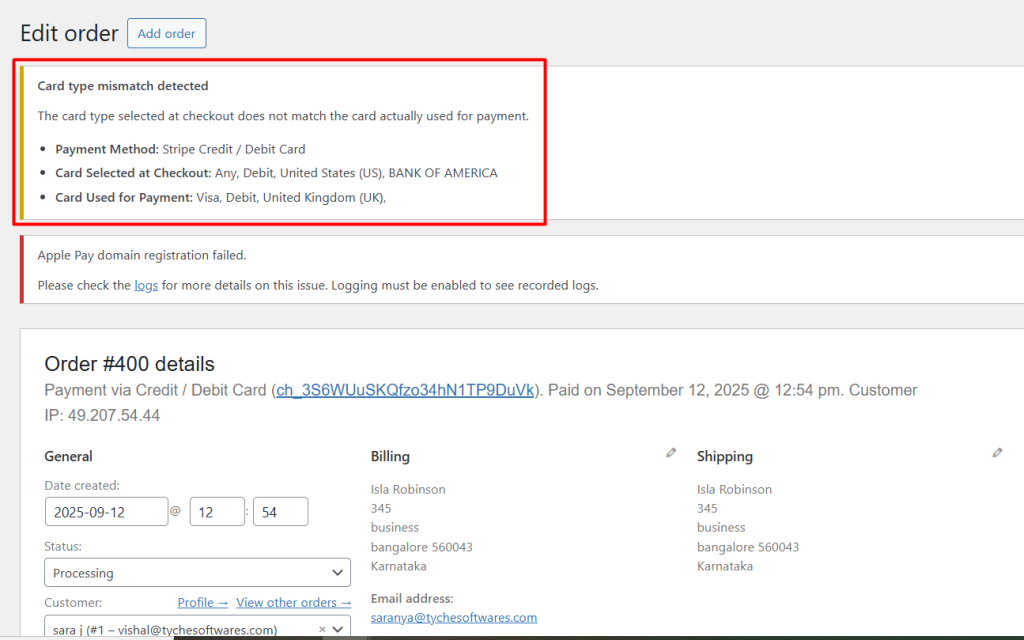
Task: Open the logs link in Apple Pay notice
Action: click(x=146, y=285)
